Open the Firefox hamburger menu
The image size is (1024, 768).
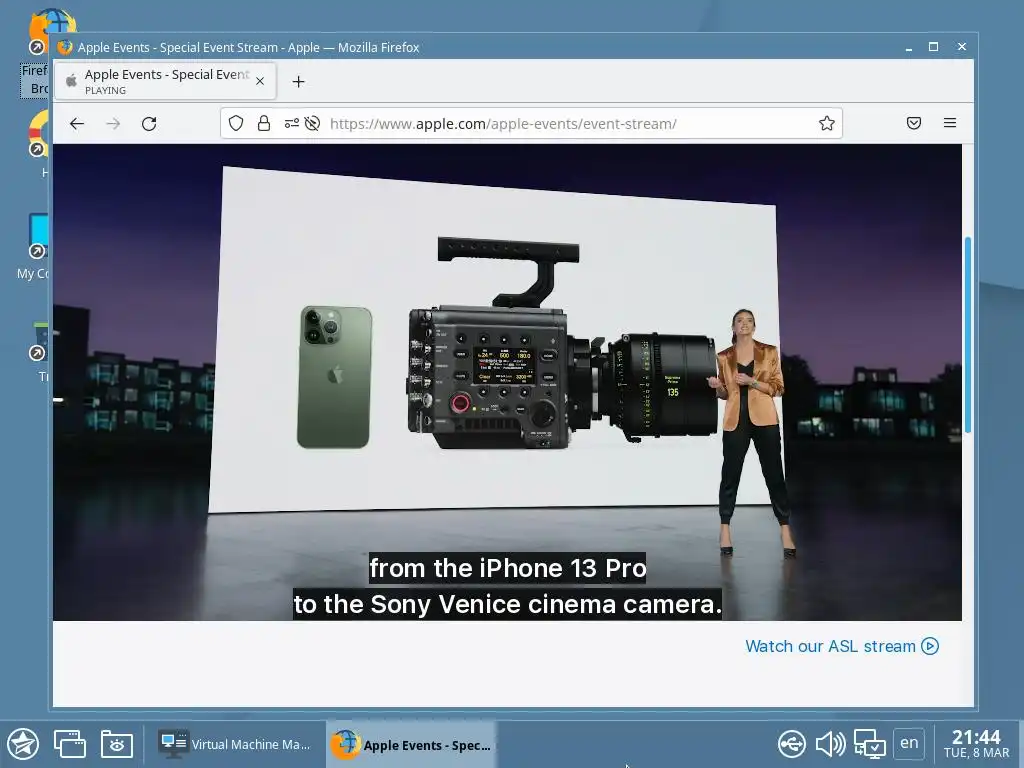click(950, 123)
